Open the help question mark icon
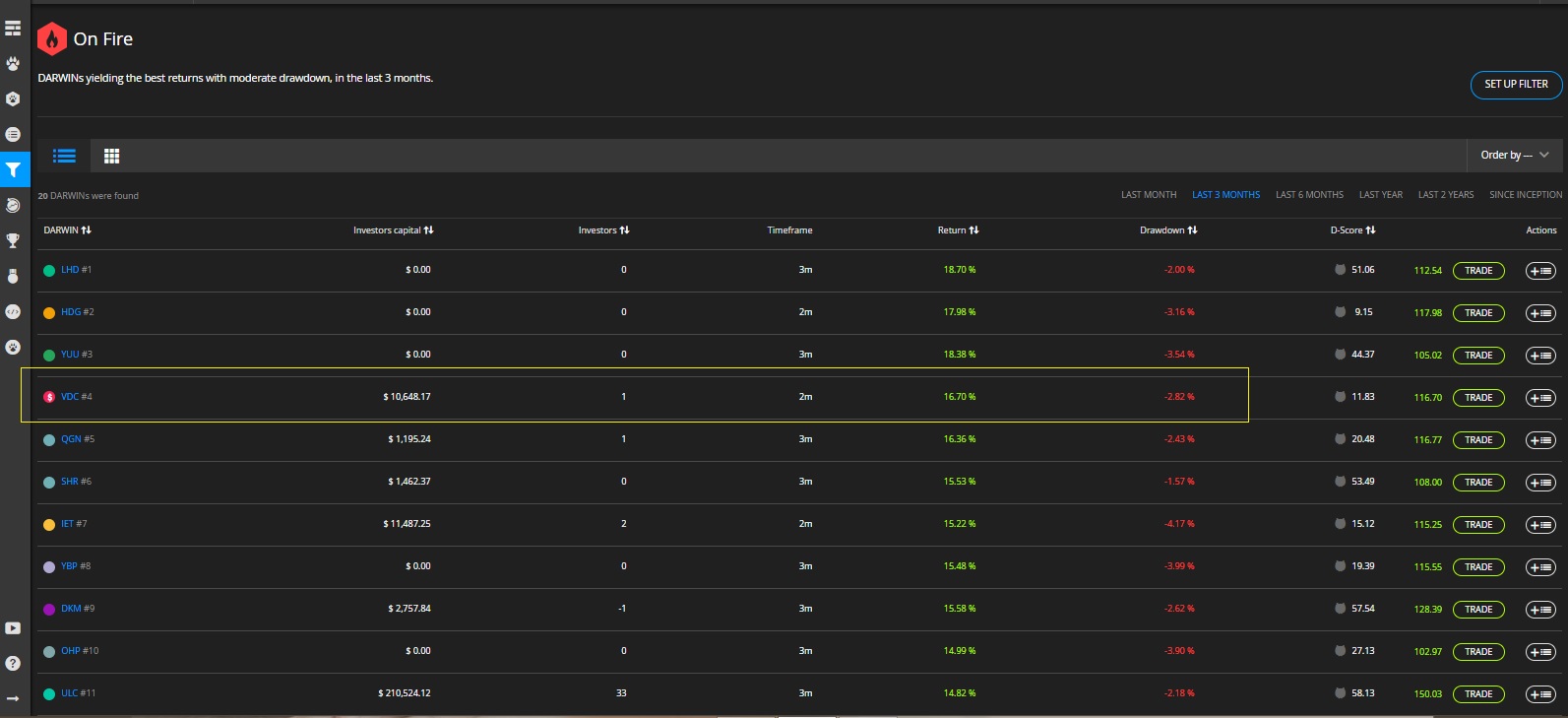The image size is (1568, 718). coord(13,663)
